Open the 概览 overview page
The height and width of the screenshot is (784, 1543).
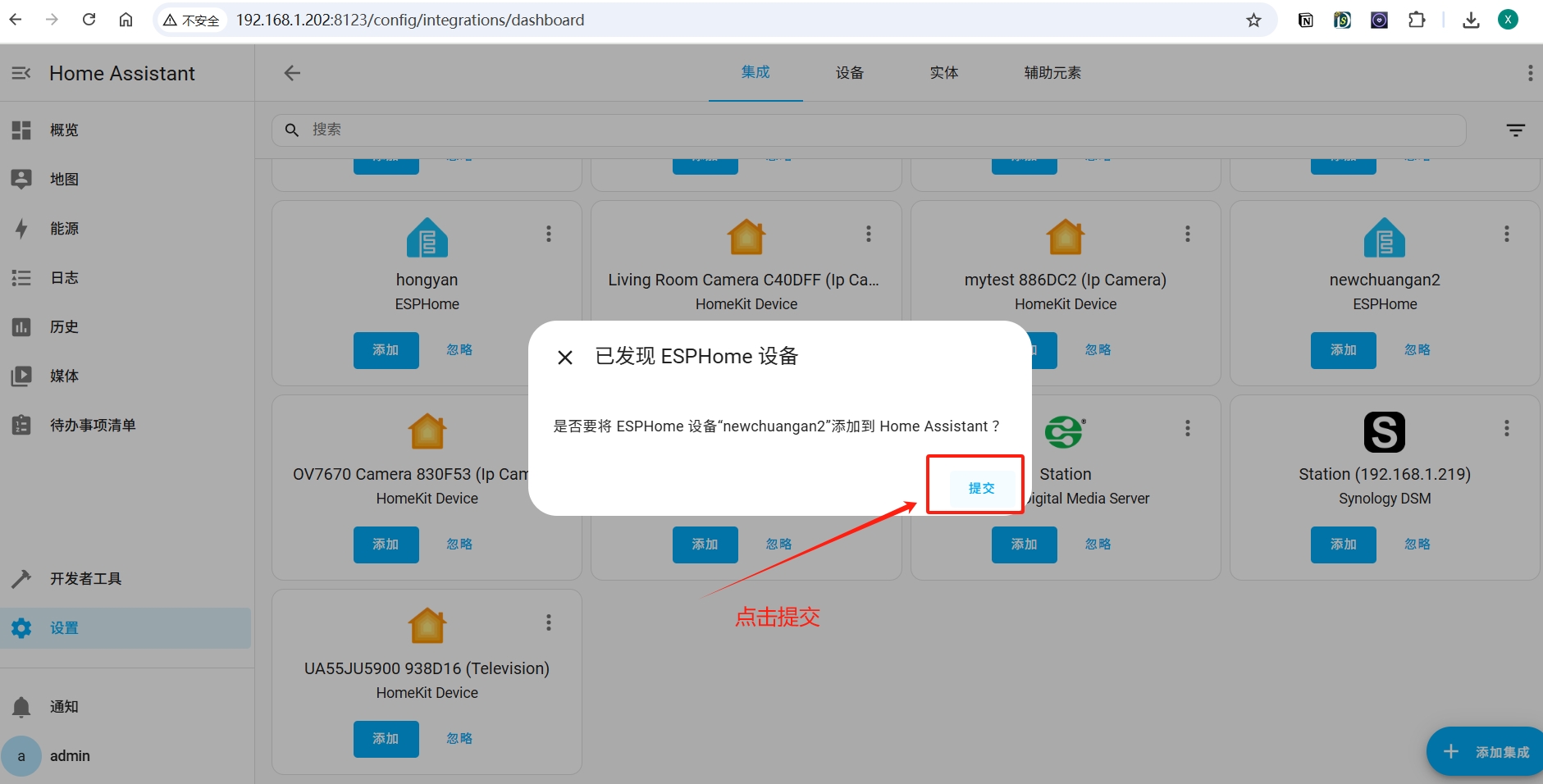[127, 130]
